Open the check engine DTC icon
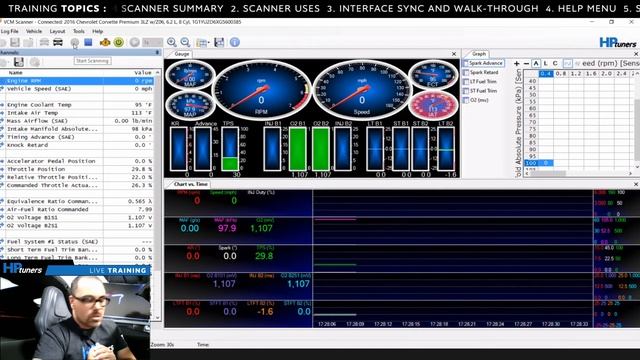Viewport: 640px width, 360px height. click(x=105, y=42)
